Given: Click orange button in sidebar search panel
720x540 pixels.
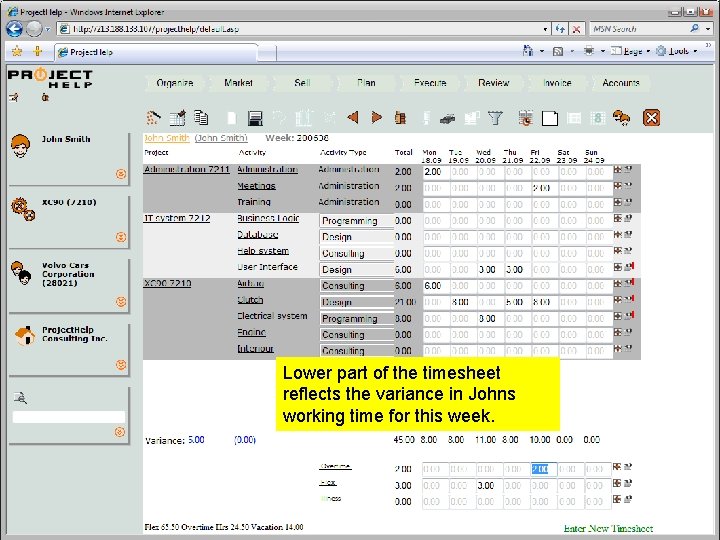Looking at the screenshot, I should pyautogui.click(x=120, y=432).
